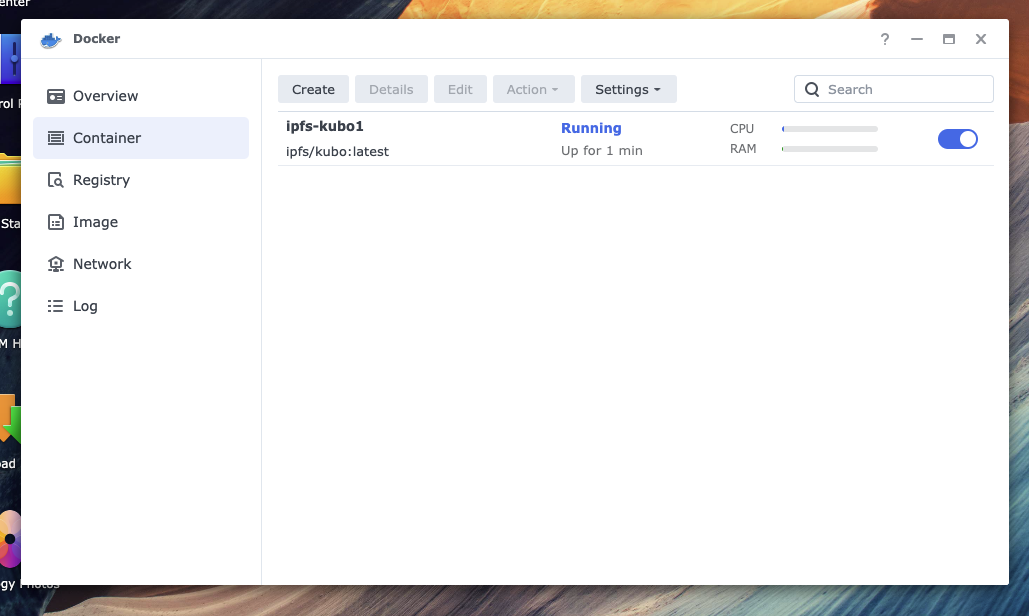Viewport: 1029px width, 616px height.
Task: Click the Docker whale logo icon
Action: [51, 40]
